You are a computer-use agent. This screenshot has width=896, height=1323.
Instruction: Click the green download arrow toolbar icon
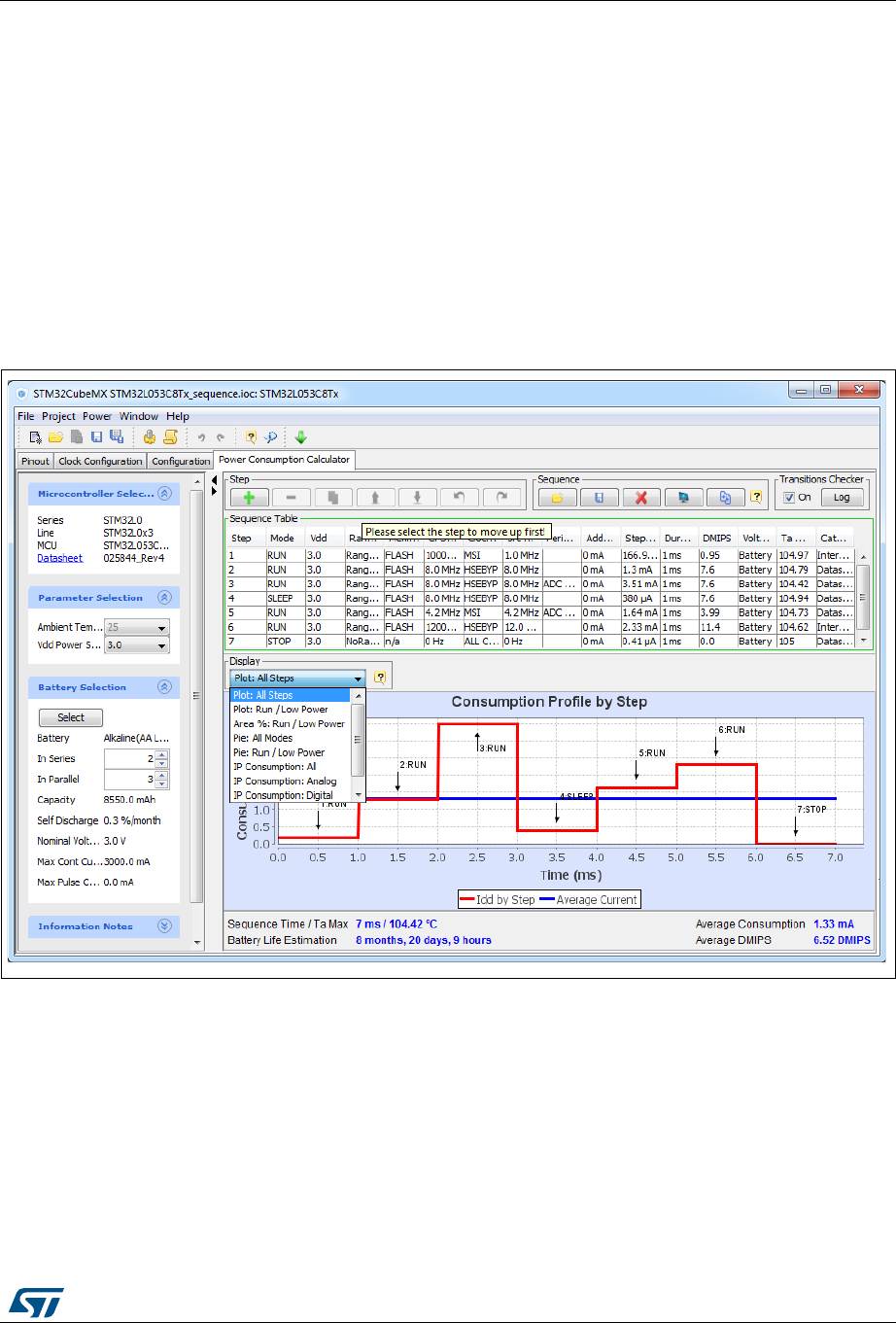pos(300,437)
